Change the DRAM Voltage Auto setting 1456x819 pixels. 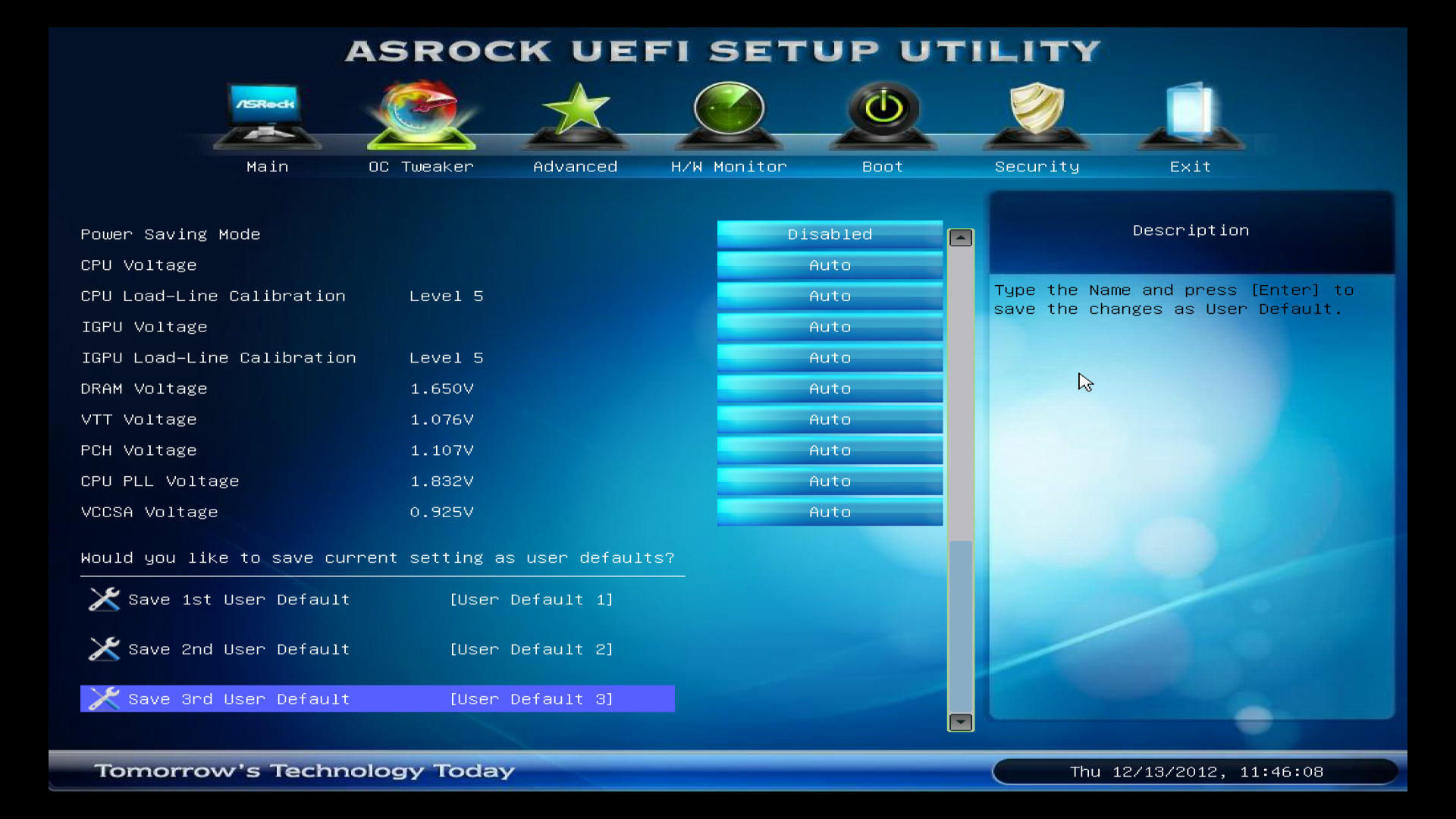coord(830,389)
